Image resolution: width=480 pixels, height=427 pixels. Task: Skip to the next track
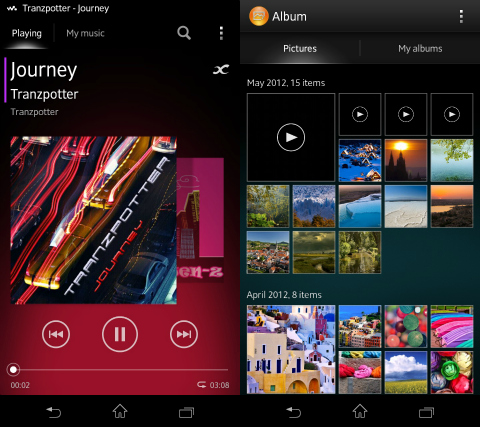[184, 334]
